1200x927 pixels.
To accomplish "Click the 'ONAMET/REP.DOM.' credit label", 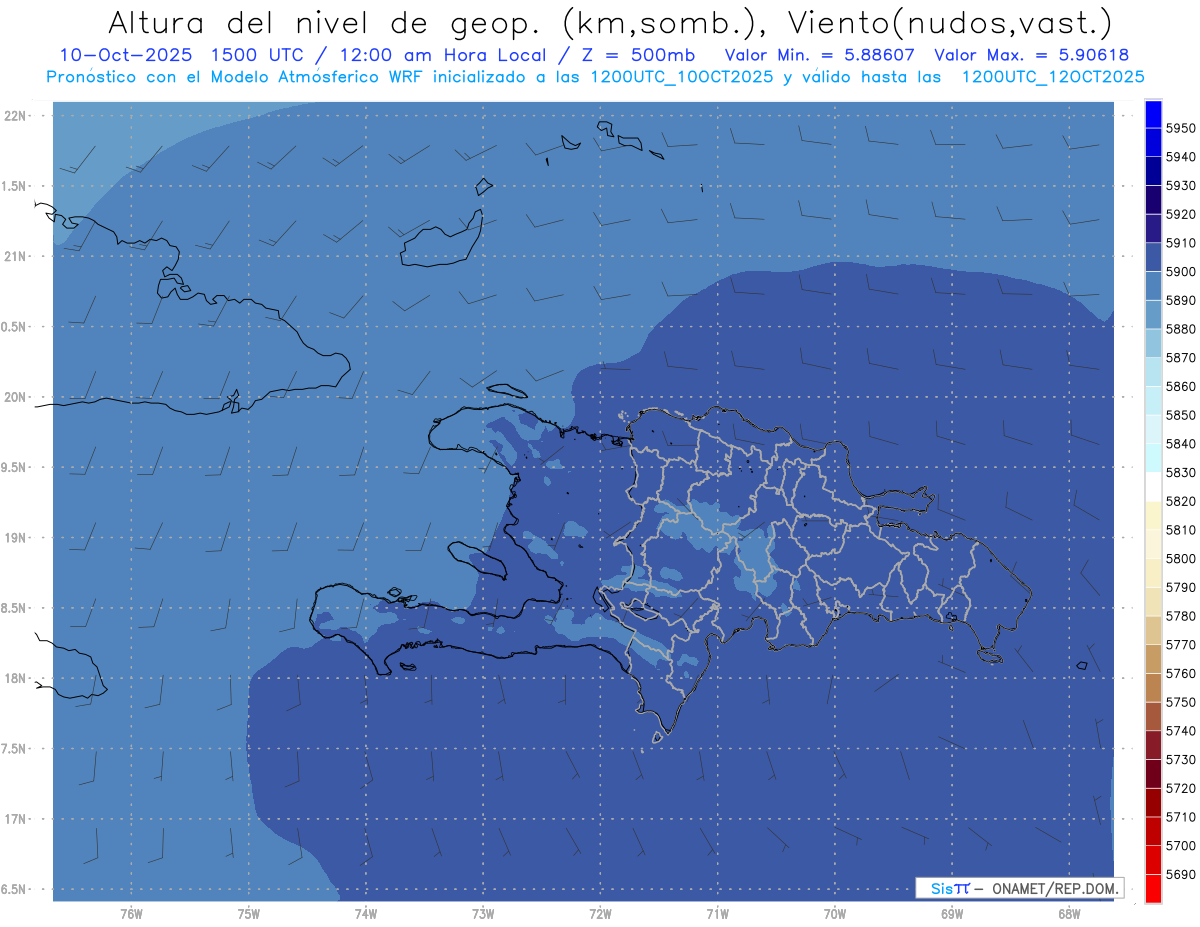I will (x=1054, y=888).
